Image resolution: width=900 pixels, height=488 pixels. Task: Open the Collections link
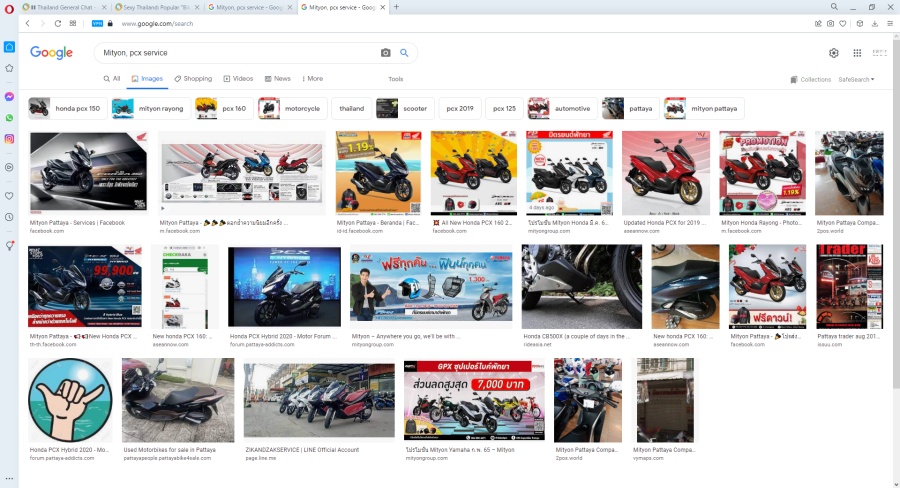811,79
